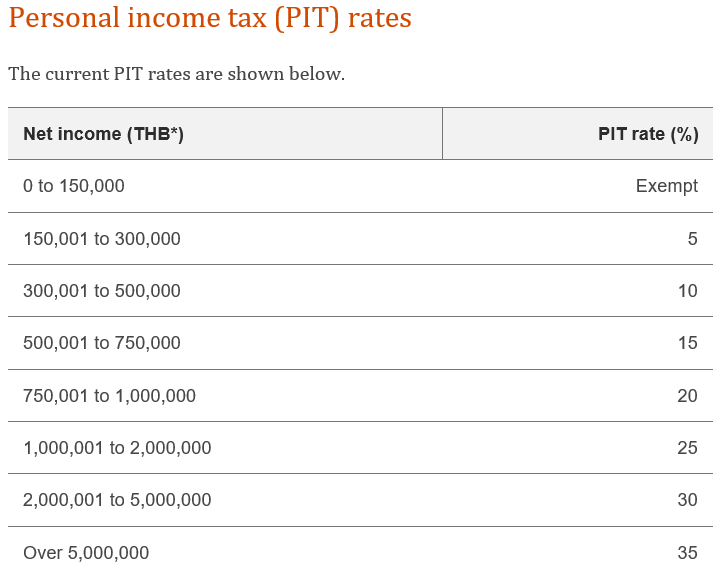Click the 5 percent rate cell
The image size is (717, 574).
pyautogui.click(x=692, y=239)
